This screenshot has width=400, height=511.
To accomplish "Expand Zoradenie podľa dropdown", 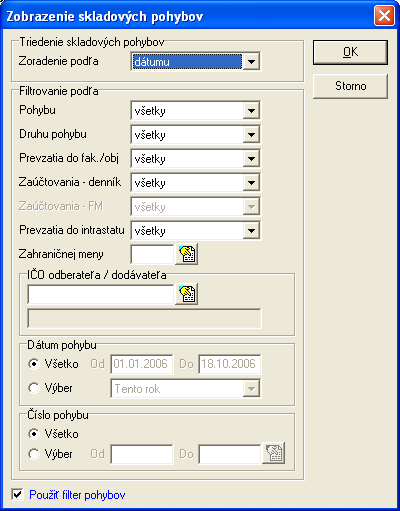I will 251,62.
